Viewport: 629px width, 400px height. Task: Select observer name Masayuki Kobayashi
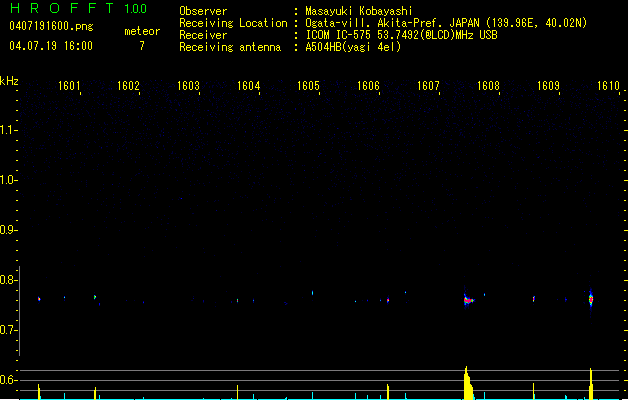pyautogui.click(x=359, y=11)
